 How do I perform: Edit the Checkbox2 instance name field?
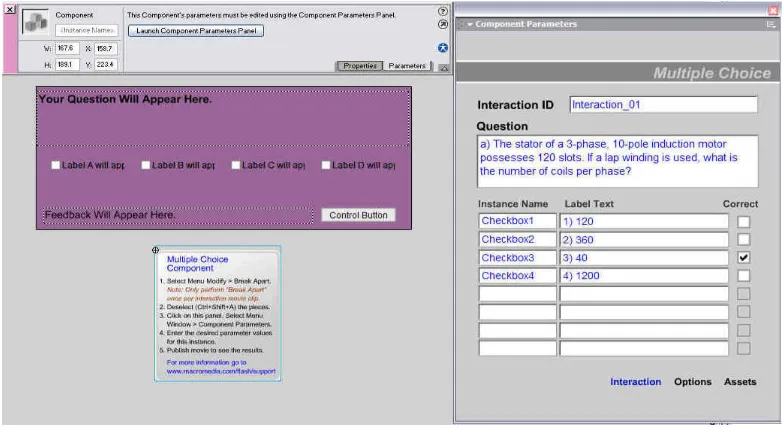(x=517, y=239)
